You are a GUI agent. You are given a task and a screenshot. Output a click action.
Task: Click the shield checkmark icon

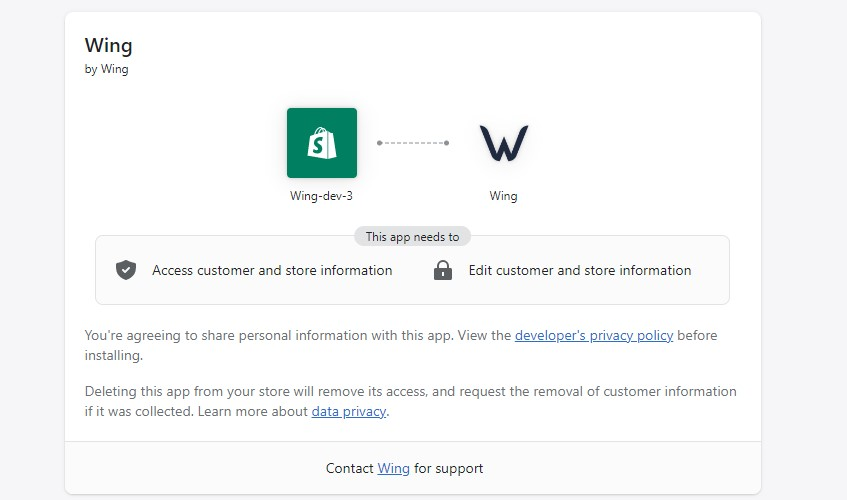(x=126, y=270)
